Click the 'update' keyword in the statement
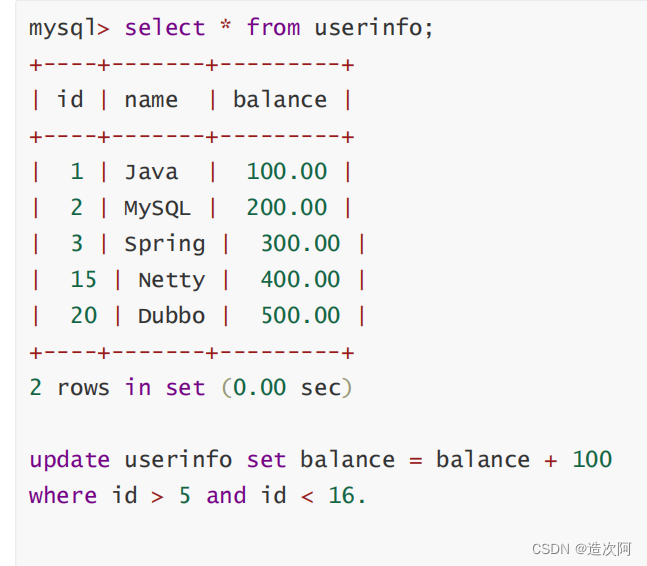This screenshot has width=647, height=566. 69,459
